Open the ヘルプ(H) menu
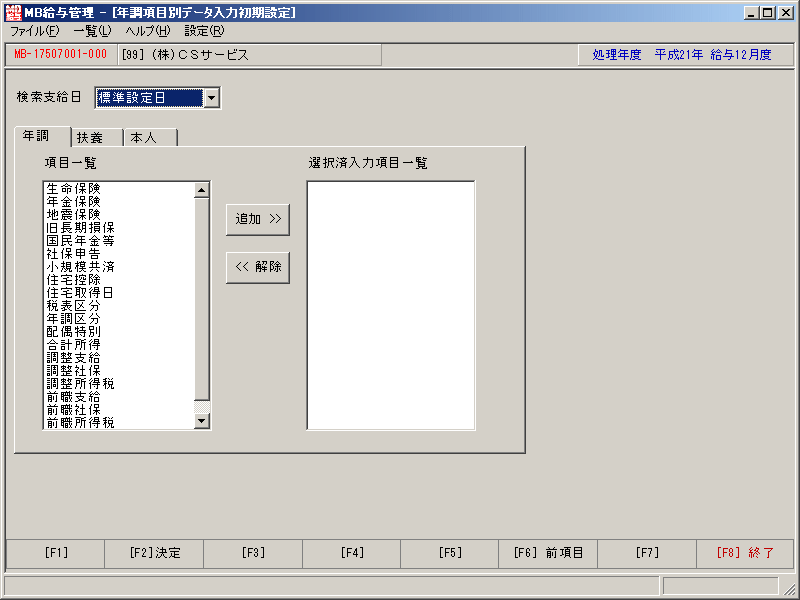The height and width of the screenshot is (600, 800). (x=148, y=31)
